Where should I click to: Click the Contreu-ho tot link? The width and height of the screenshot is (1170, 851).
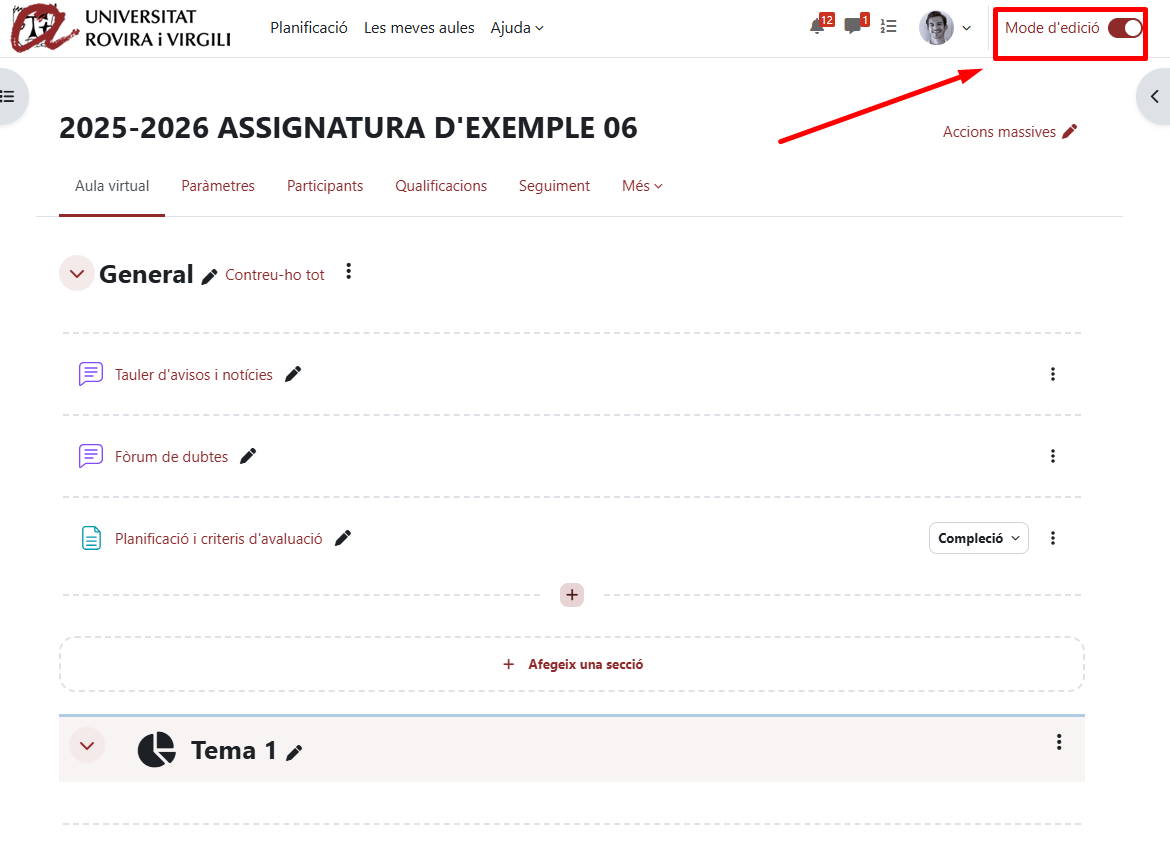coord(275,275)
